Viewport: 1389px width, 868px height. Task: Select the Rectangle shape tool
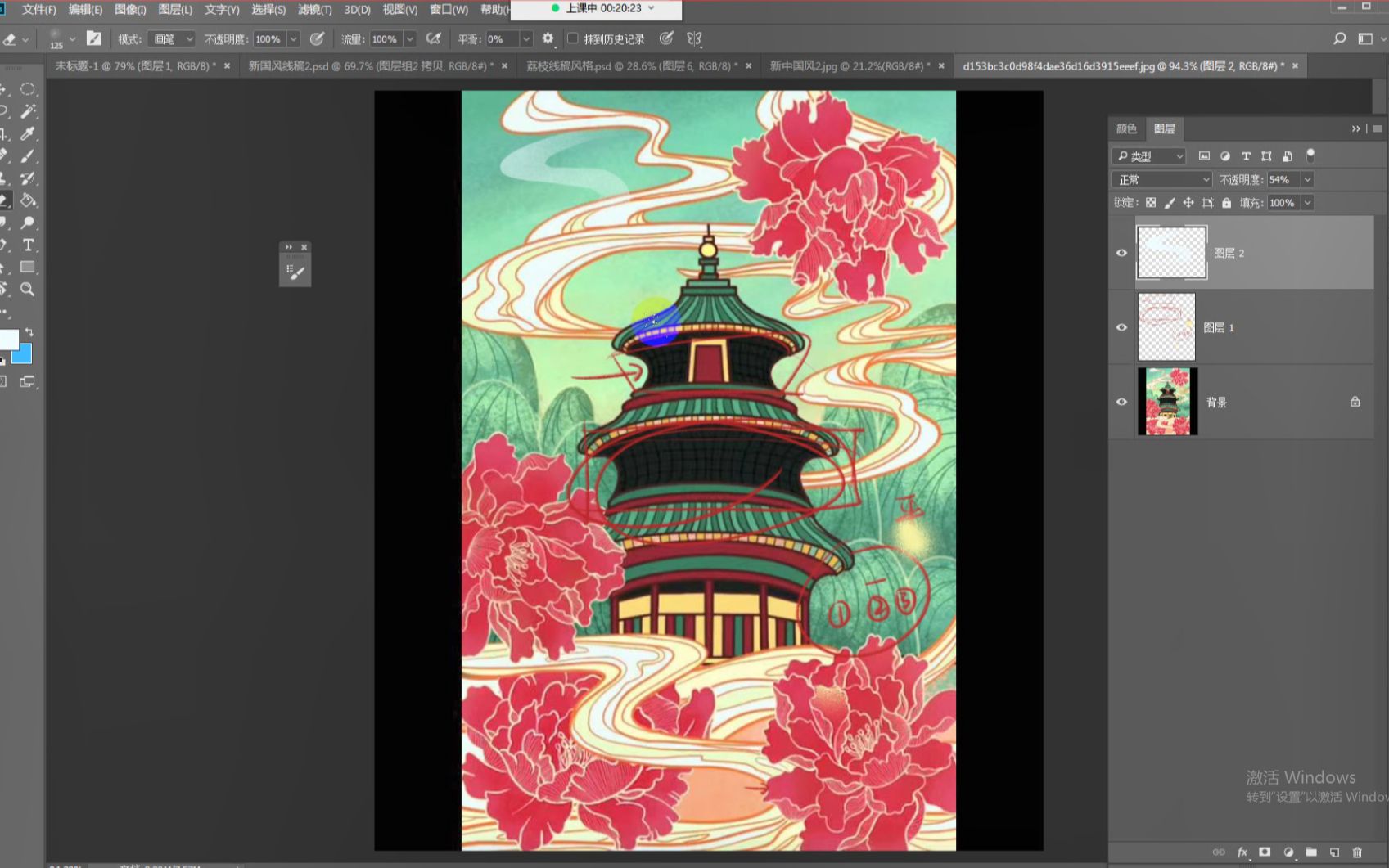tap(28, 267)
